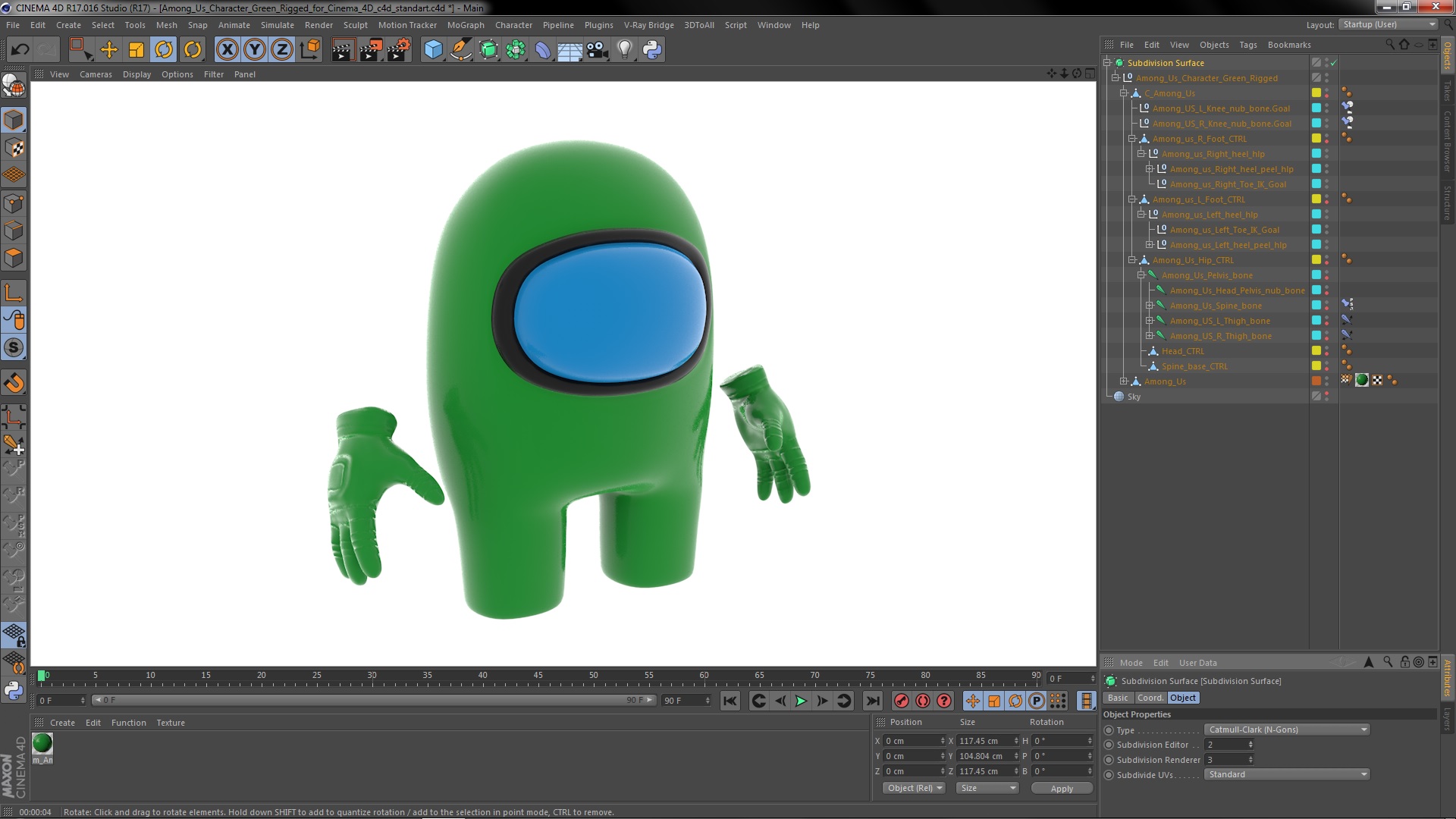Toggle coordinate system icon
This screenshot has width=1456, height=819.
click(x=309, y=50)
